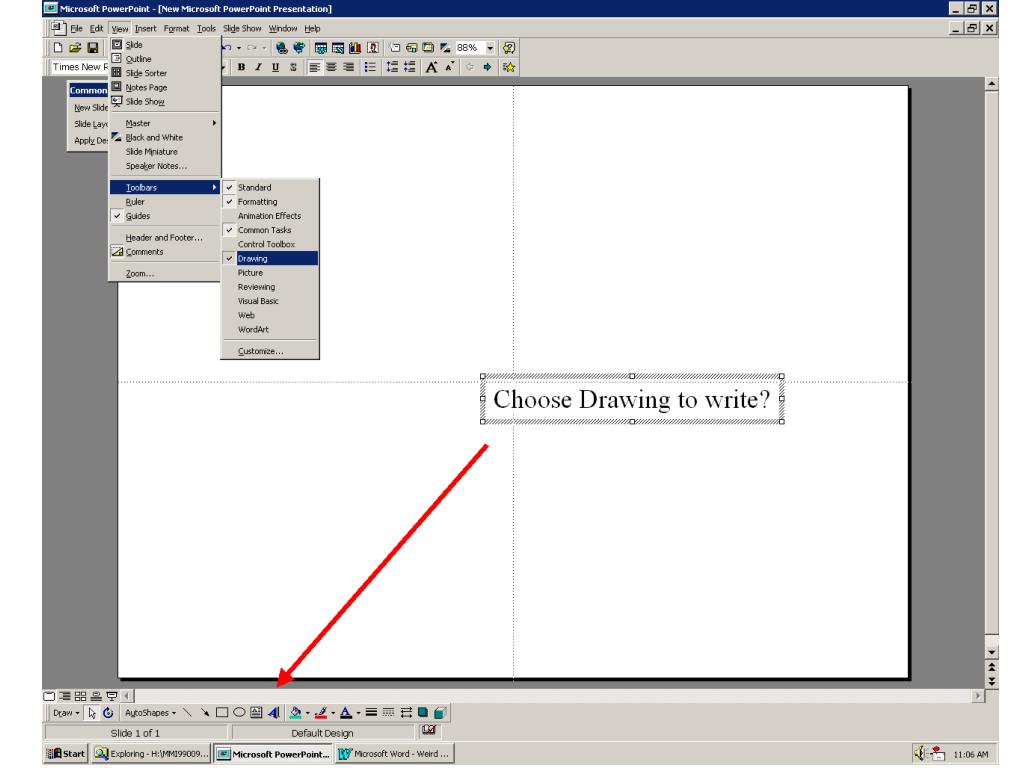Screen dimensions: 1024x768
Task: Apply text Shadow formatting
Action: point(293,67)
